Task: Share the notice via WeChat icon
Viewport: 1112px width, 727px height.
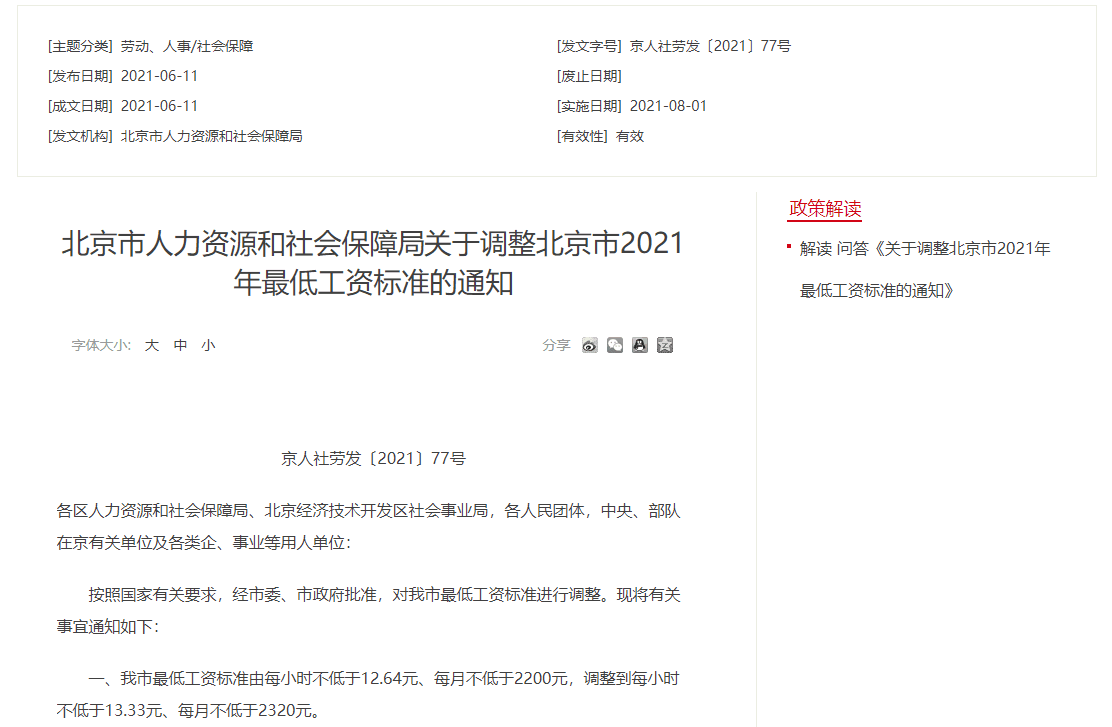Action: tap(615, 345)
